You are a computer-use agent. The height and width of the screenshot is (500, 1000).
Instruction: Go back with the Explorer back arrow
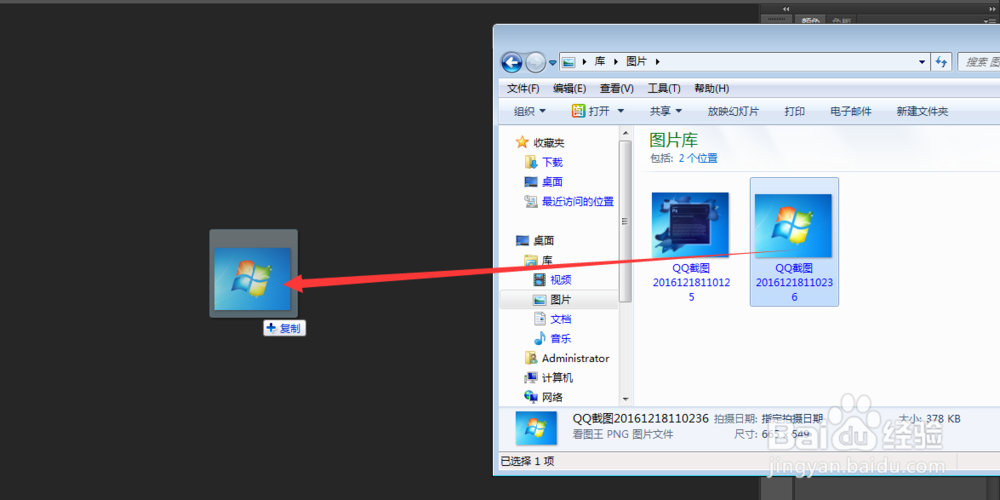point(512,62)
